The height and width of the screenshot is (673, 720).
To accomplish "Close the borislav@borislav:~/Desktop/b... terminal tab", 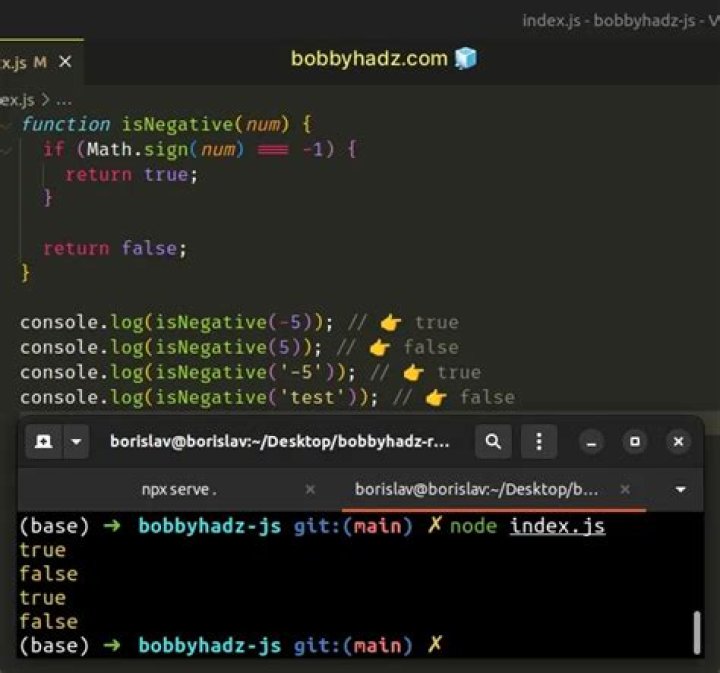I will click(x=625, y=489).
